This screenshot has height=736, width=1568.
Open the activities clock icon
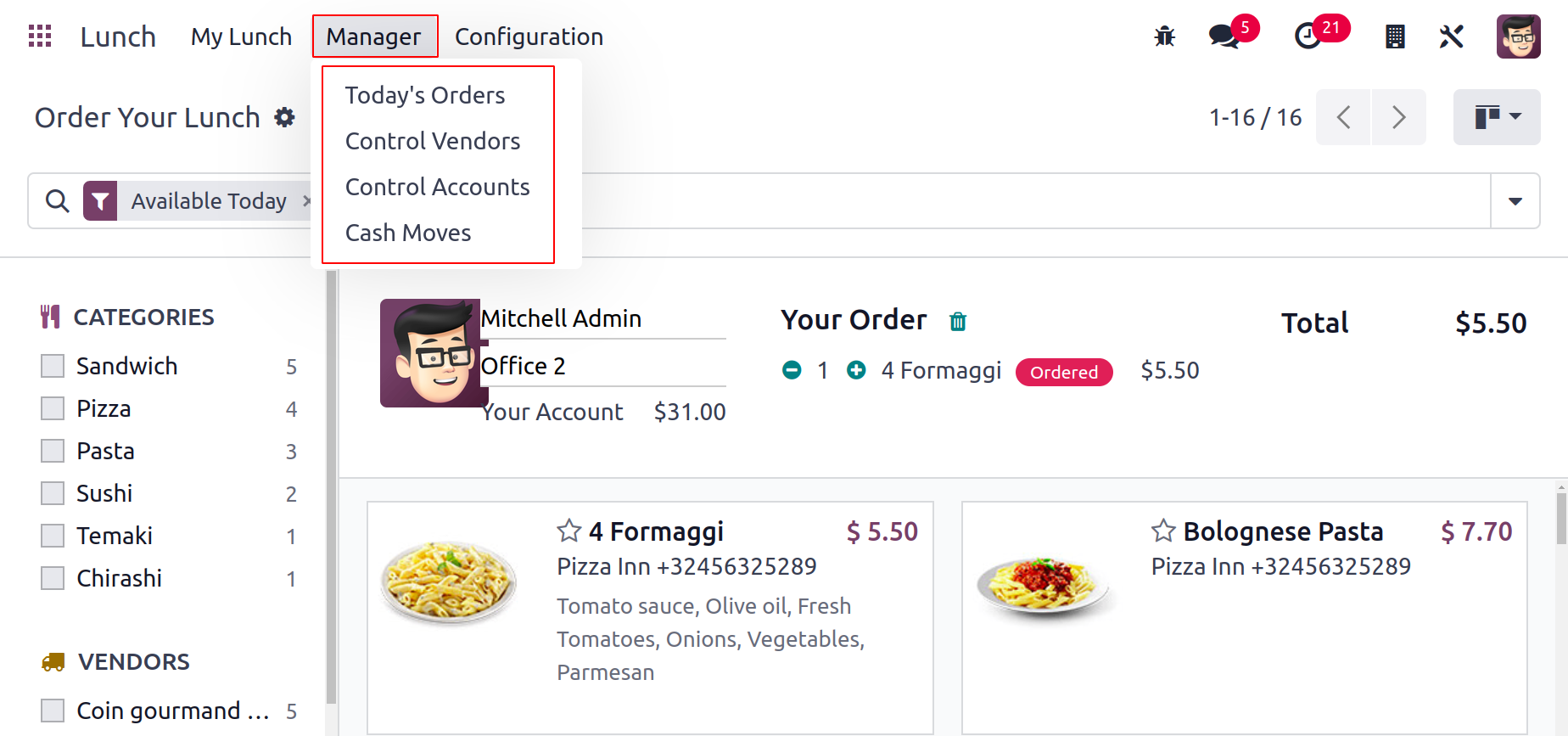click(x=1308, y=37)
